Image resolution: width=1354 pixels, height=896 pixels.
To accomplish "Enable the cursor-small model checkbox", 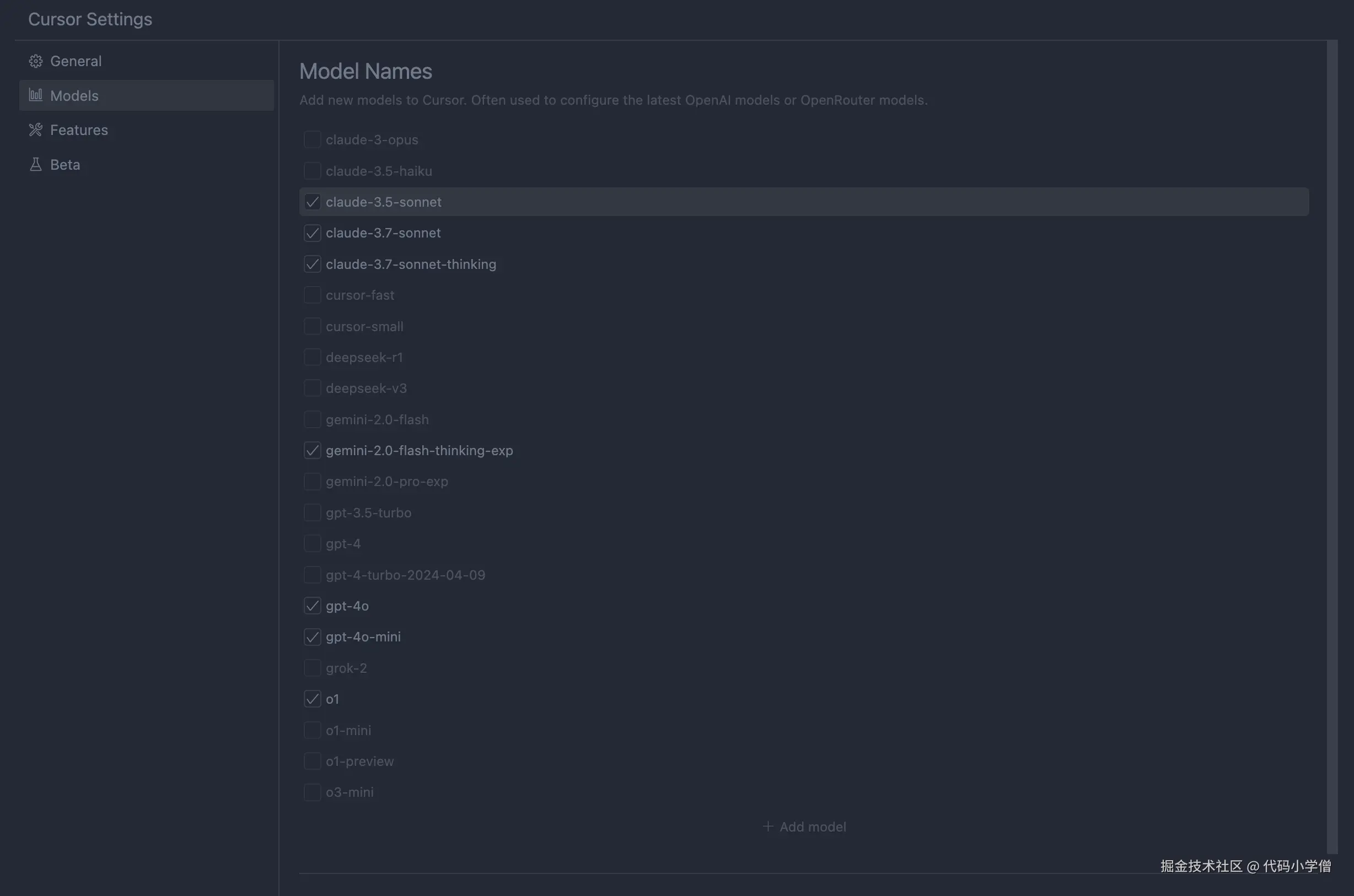I will [312, 327].
